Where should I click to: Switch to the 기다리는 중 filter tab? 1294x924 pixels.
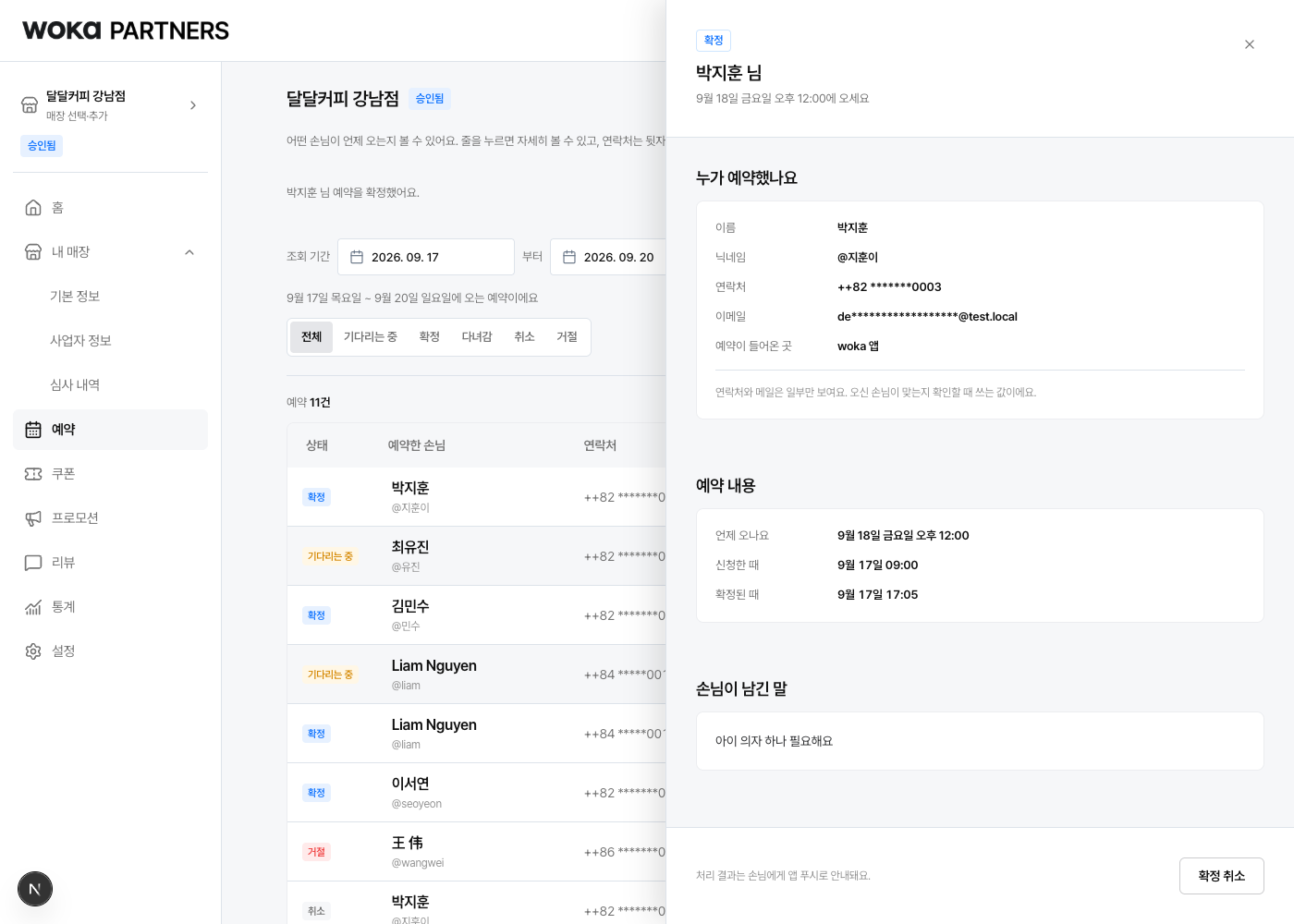(371, 337)
